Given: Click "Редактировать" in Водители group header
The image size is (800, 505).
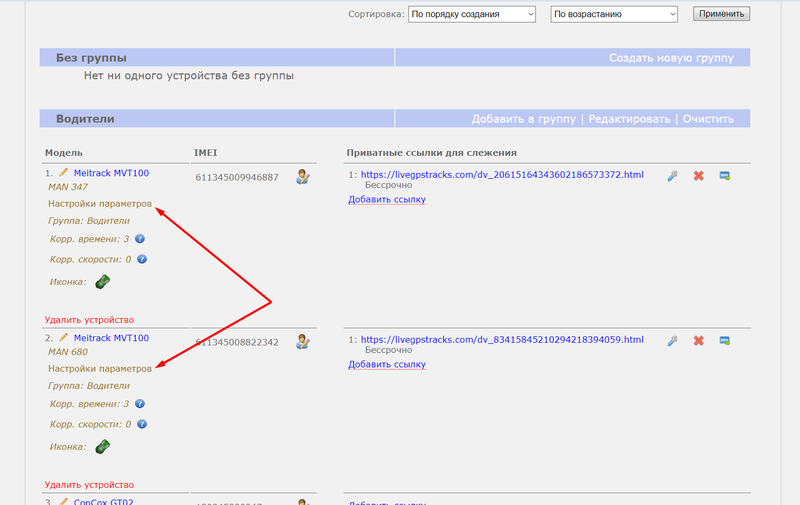Looking at the screenshot, I should [x=629, y=119].
